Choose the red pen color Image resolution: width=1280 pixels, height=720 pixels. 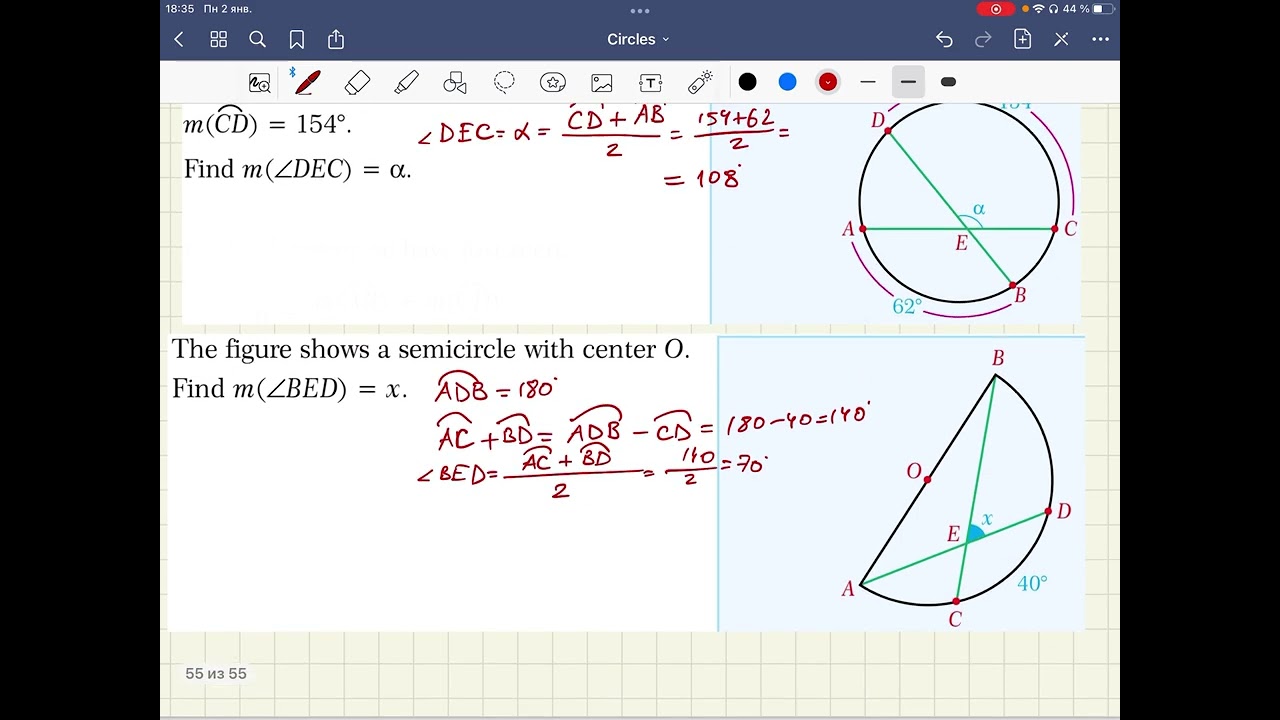click(x=827, y=82)
